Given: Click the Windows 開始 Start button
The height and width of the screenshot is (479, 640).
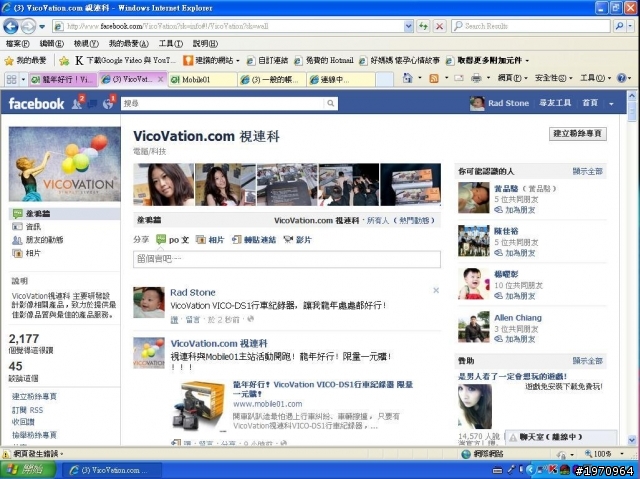Looking at the screenshot, I should [x=28, y=470].
